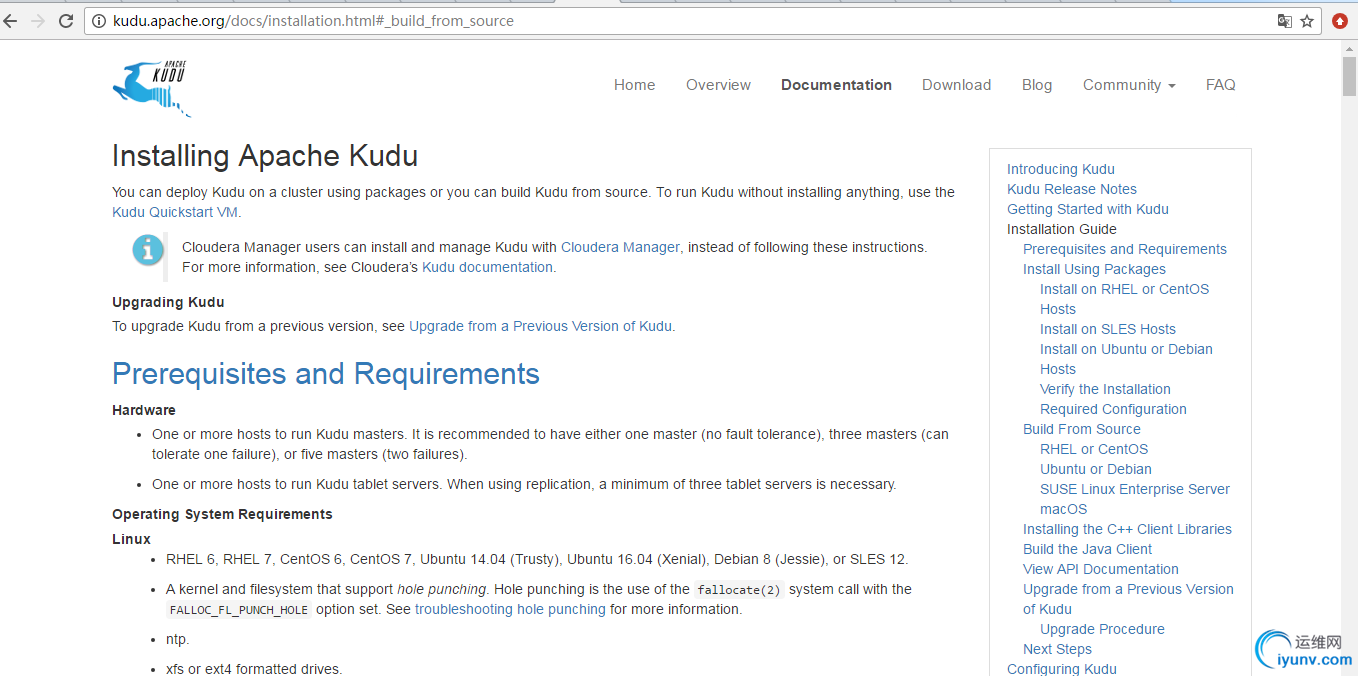Select Installation Guide in sidebar

(1062, 229)
